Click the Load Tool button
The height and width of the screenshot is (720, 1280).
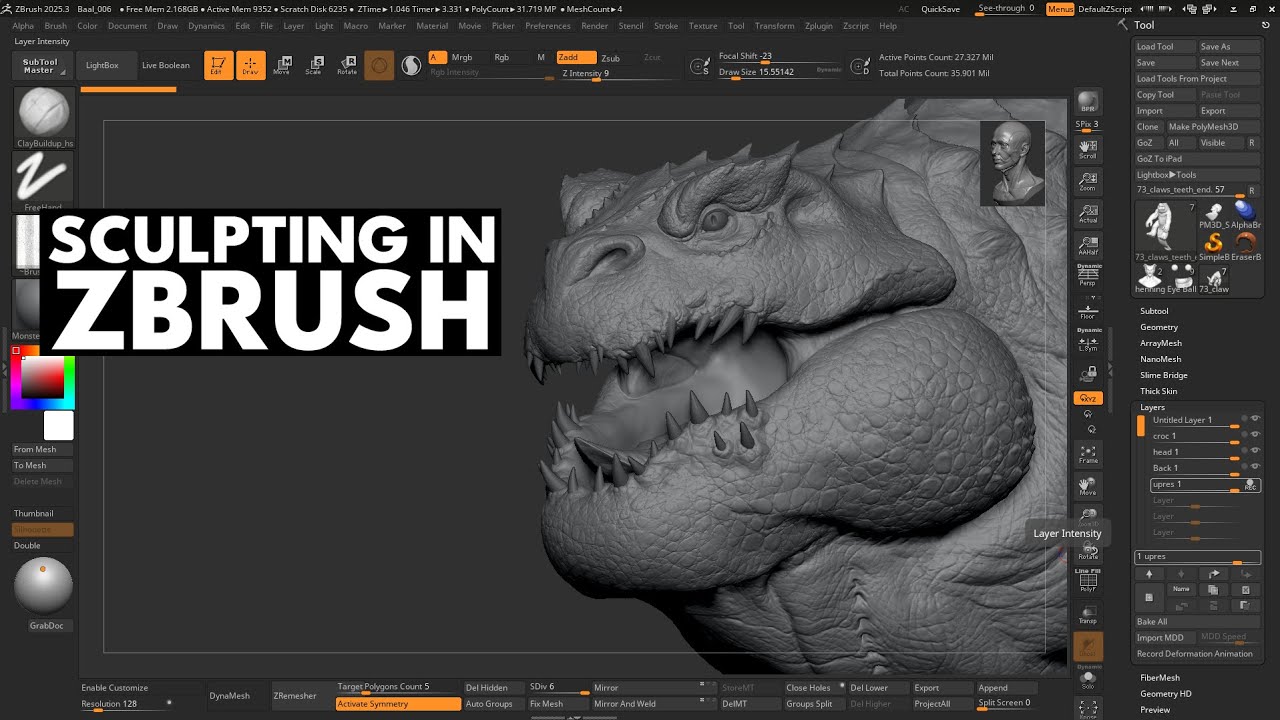tap(1164, 46)
